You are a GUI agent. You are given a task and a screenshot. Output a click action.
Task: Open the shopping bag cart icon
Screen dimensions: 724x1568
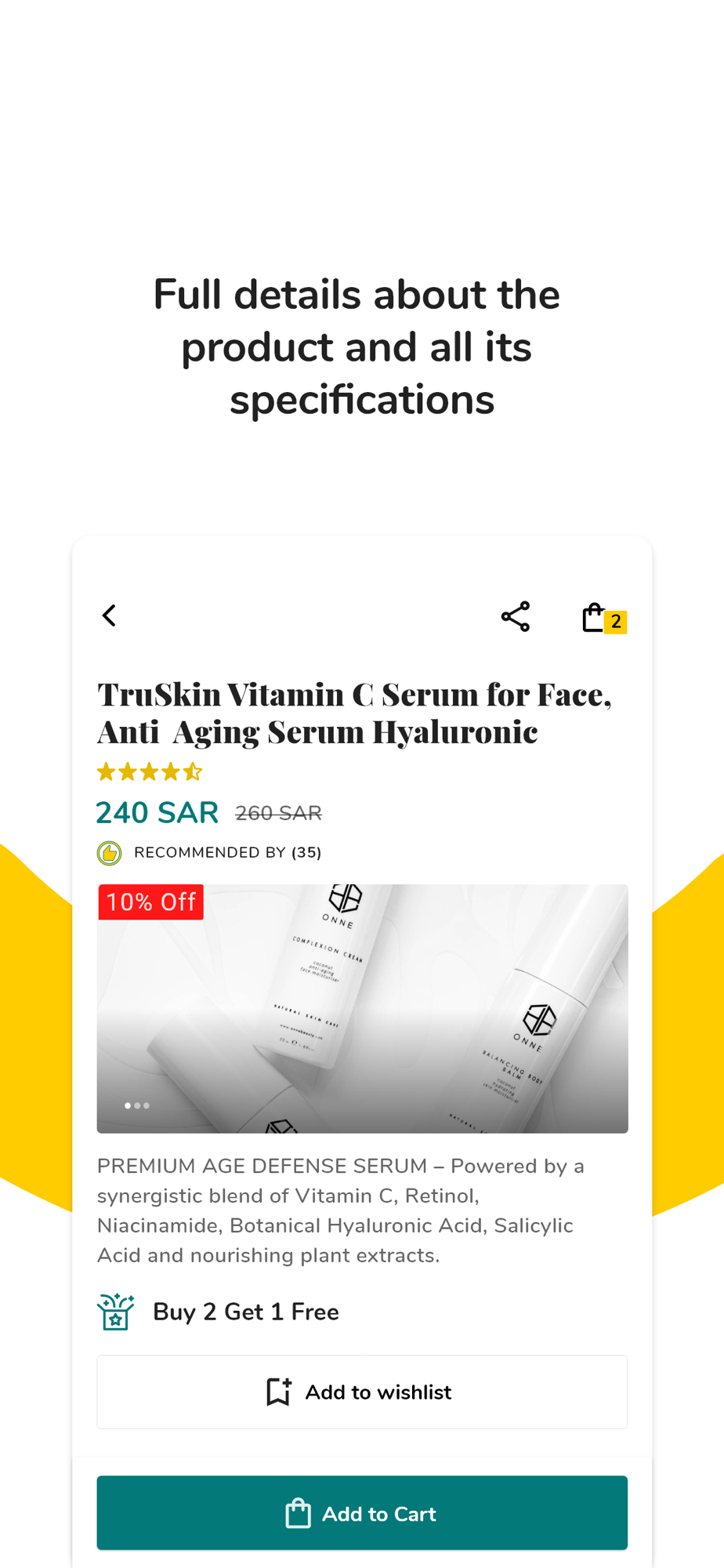[x=593, y=617]
